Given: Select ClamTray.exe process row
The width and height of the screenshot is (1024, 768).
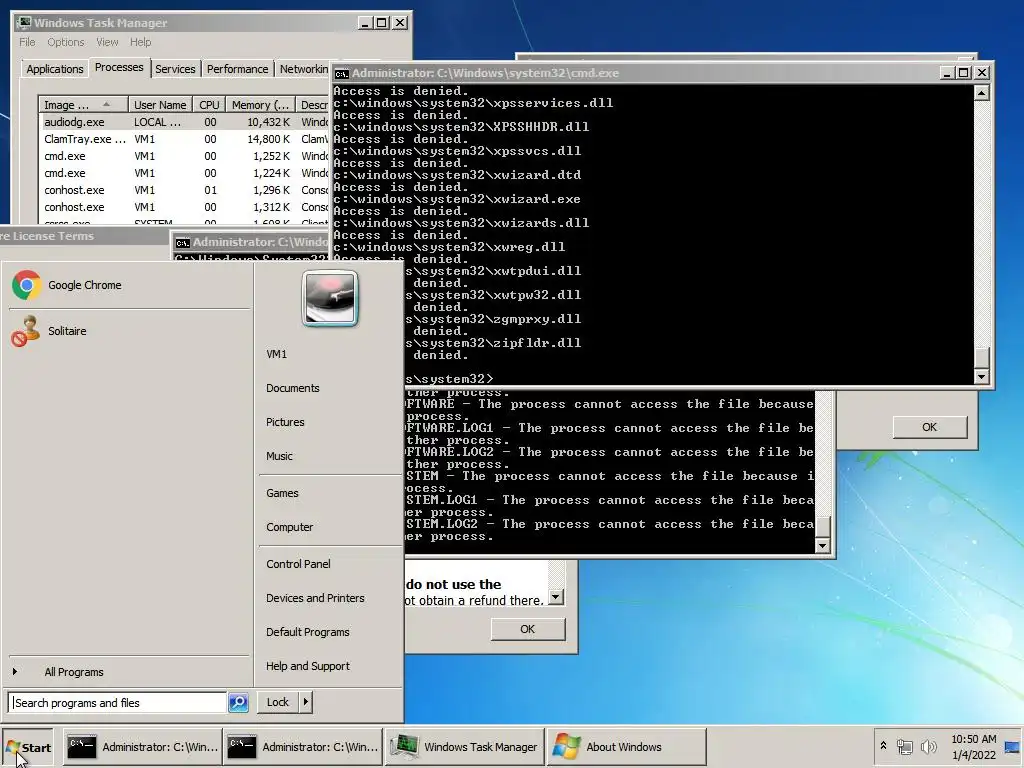Looking at the screenshot, I should tap(184, 139).
